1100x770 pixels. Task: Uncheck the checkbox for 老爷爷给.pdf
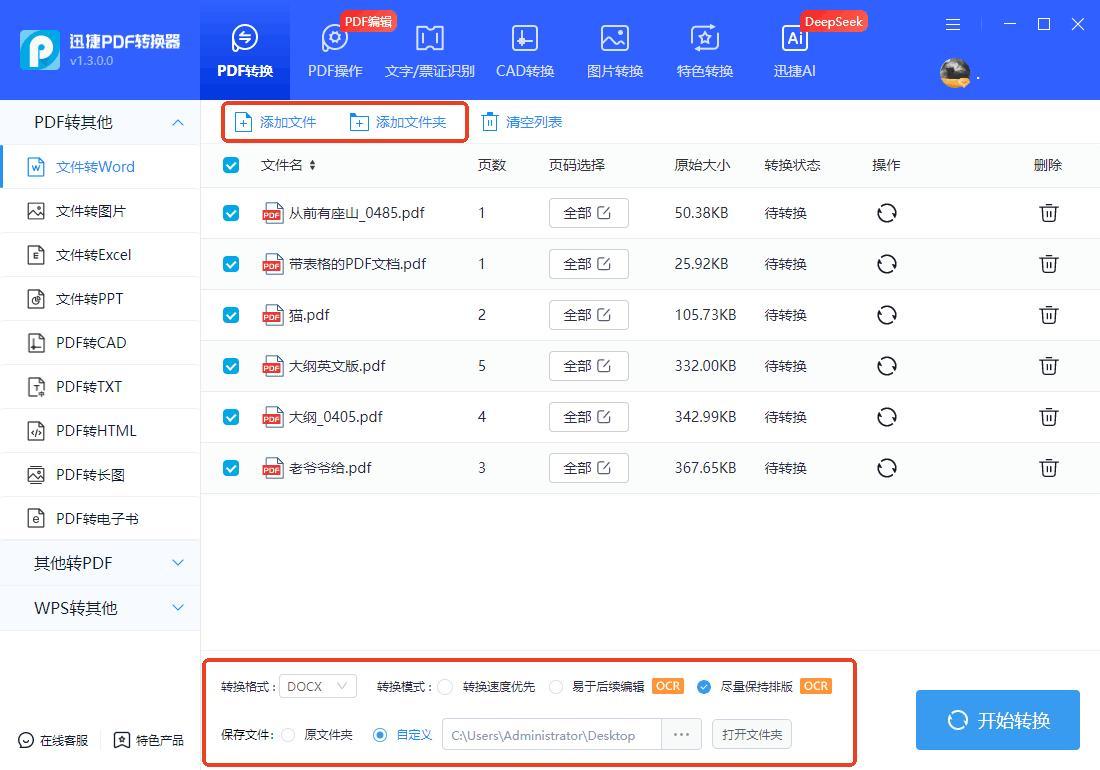click(x=231, y=468)
